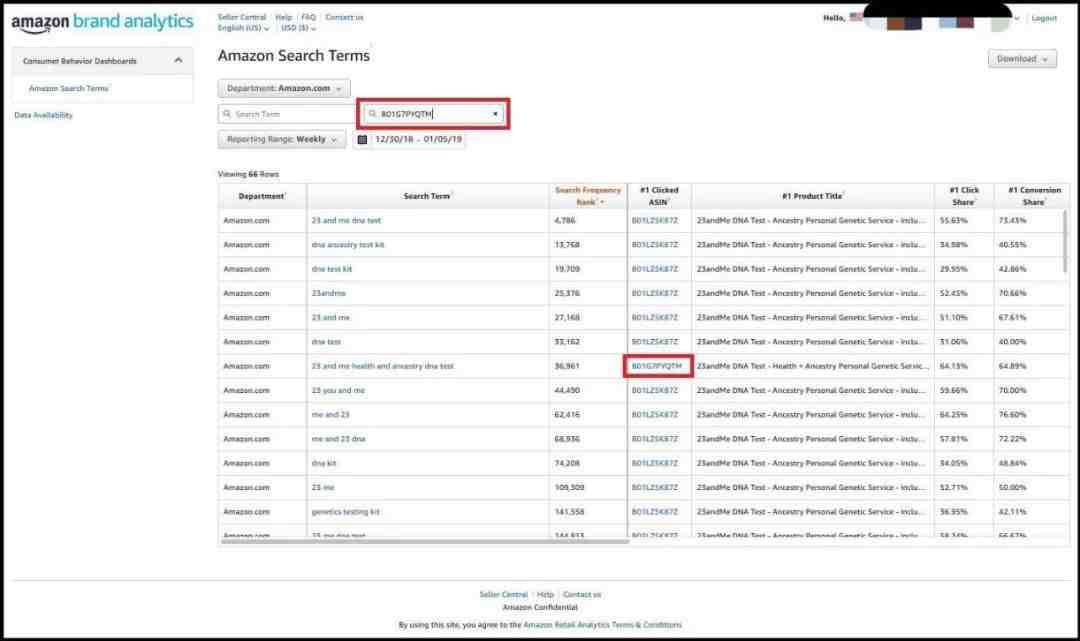The image size is (1080, 641).
Task: Open the English (US) language dropdown
Action: coord(243,28)
